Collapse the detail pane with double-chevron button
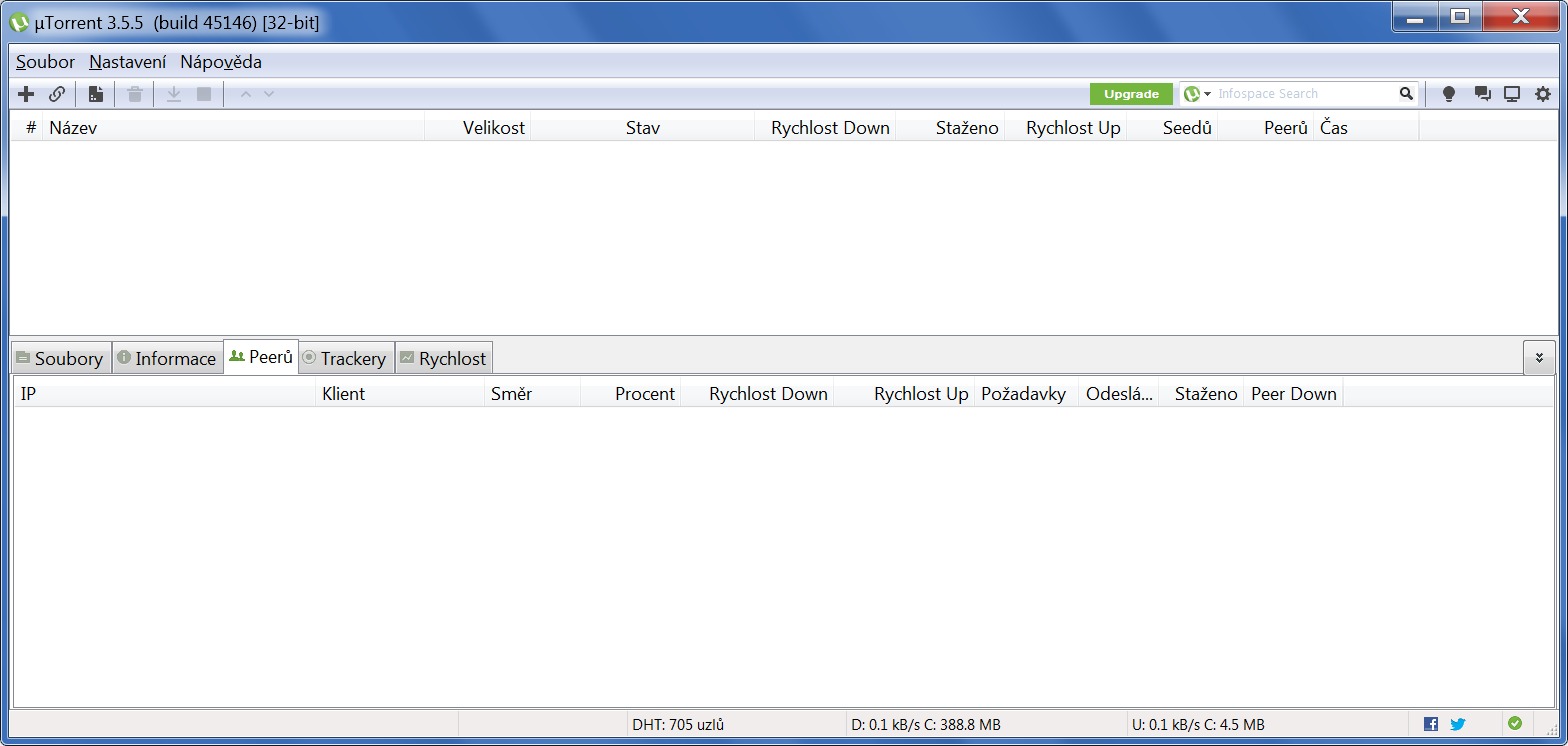 (1539, 357)
